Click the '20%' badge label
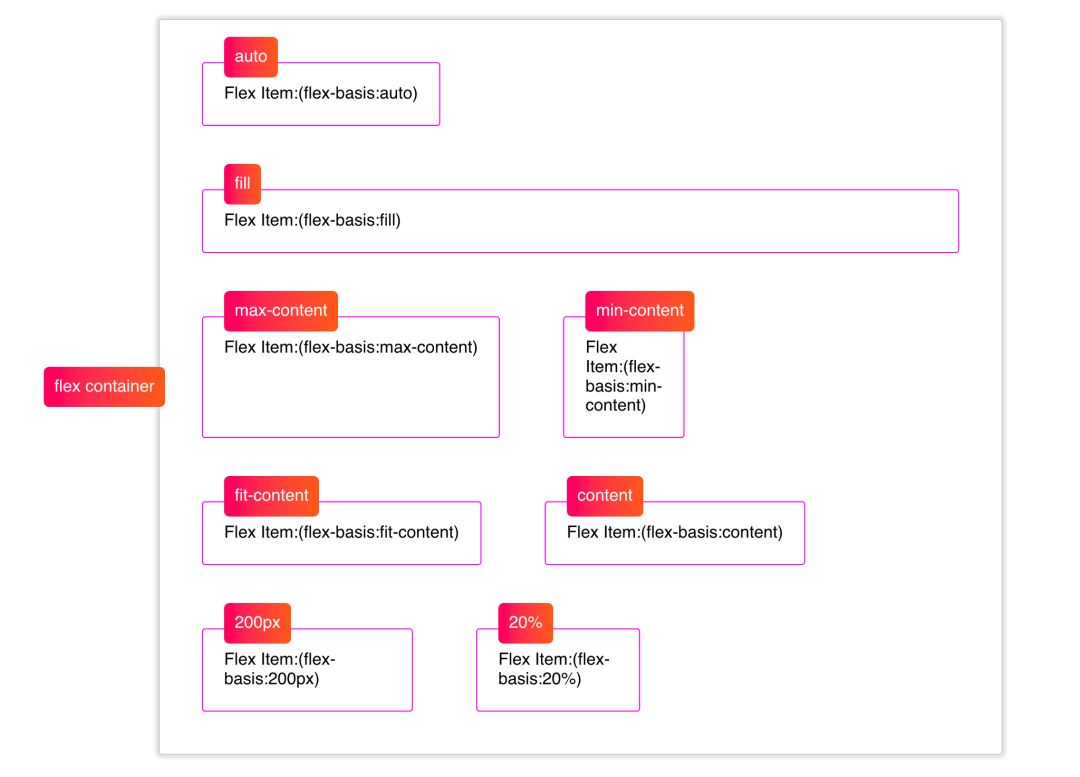The width and height of the screenshot is (1080, 777). coord(525,622)
